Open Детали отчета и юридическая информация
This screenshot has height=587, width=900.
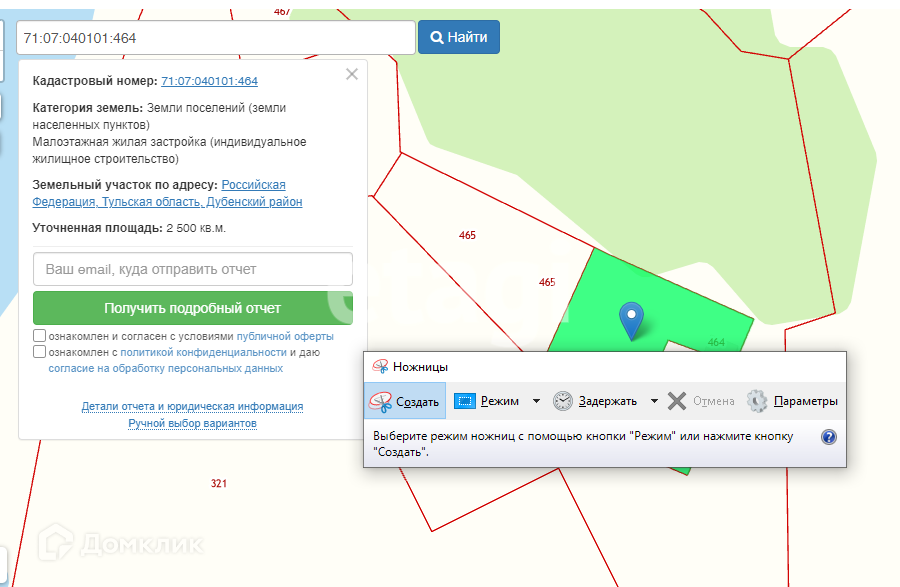pyautogui.click(x=192, y=406)
